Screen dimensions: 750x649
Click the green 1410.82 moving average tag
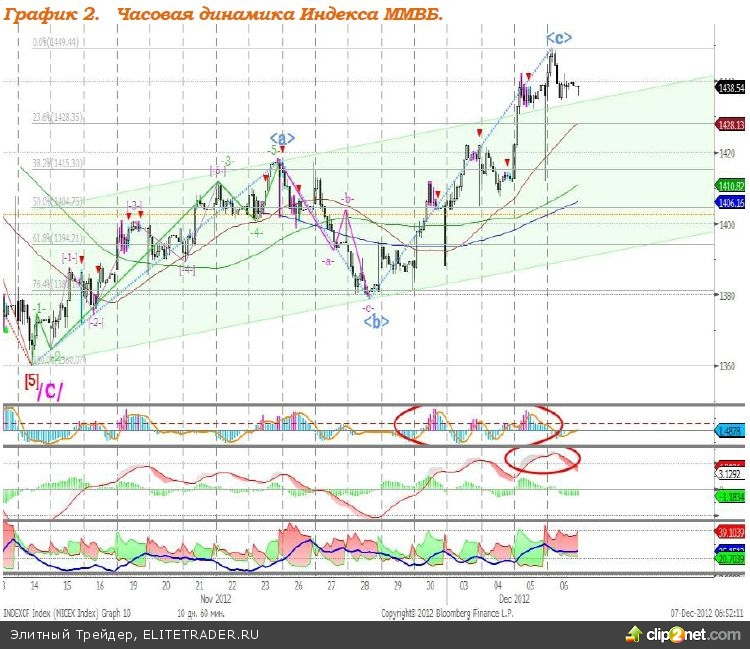731,187
